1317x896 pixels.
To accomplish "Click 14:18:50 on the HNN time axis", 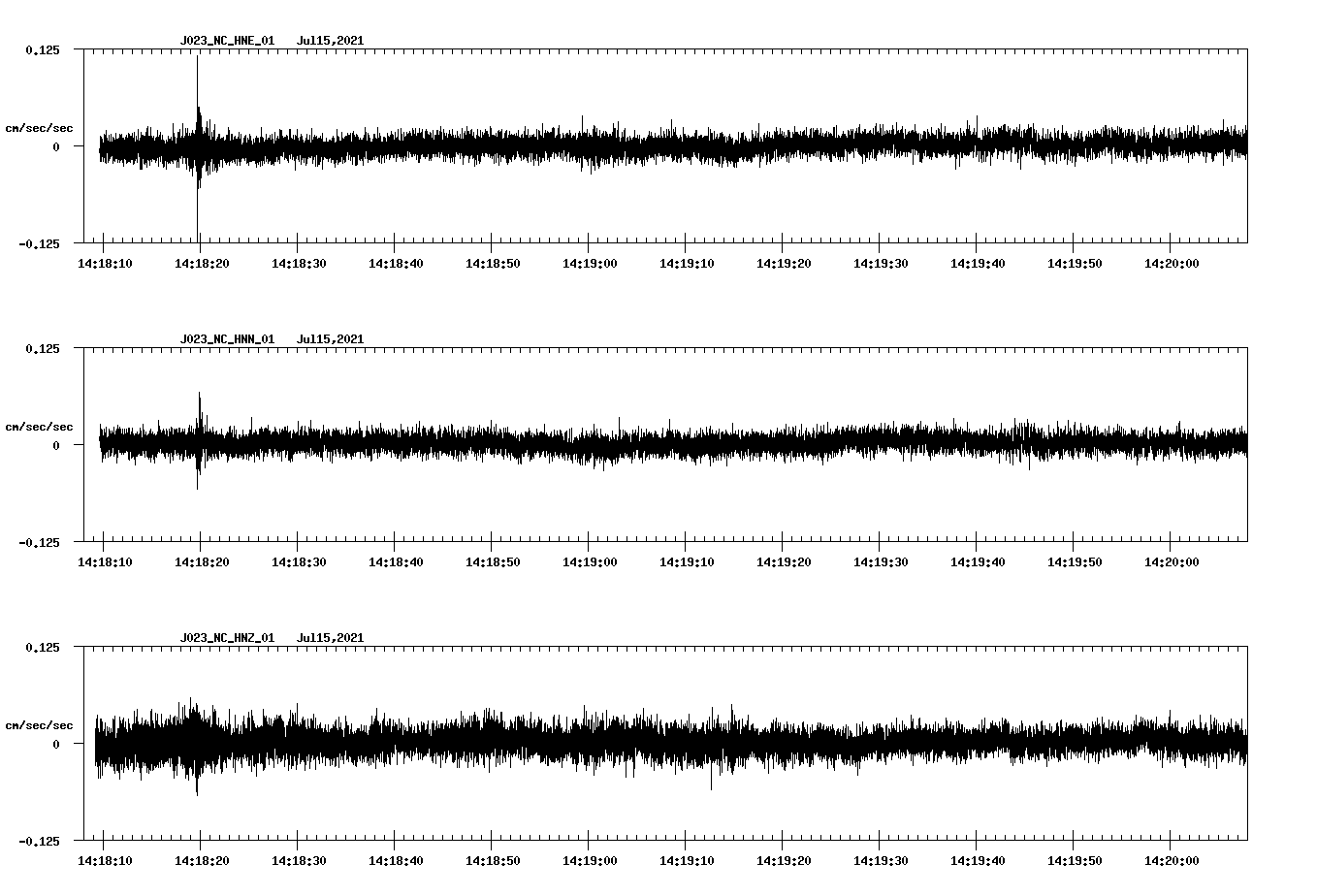I will 493,562.
